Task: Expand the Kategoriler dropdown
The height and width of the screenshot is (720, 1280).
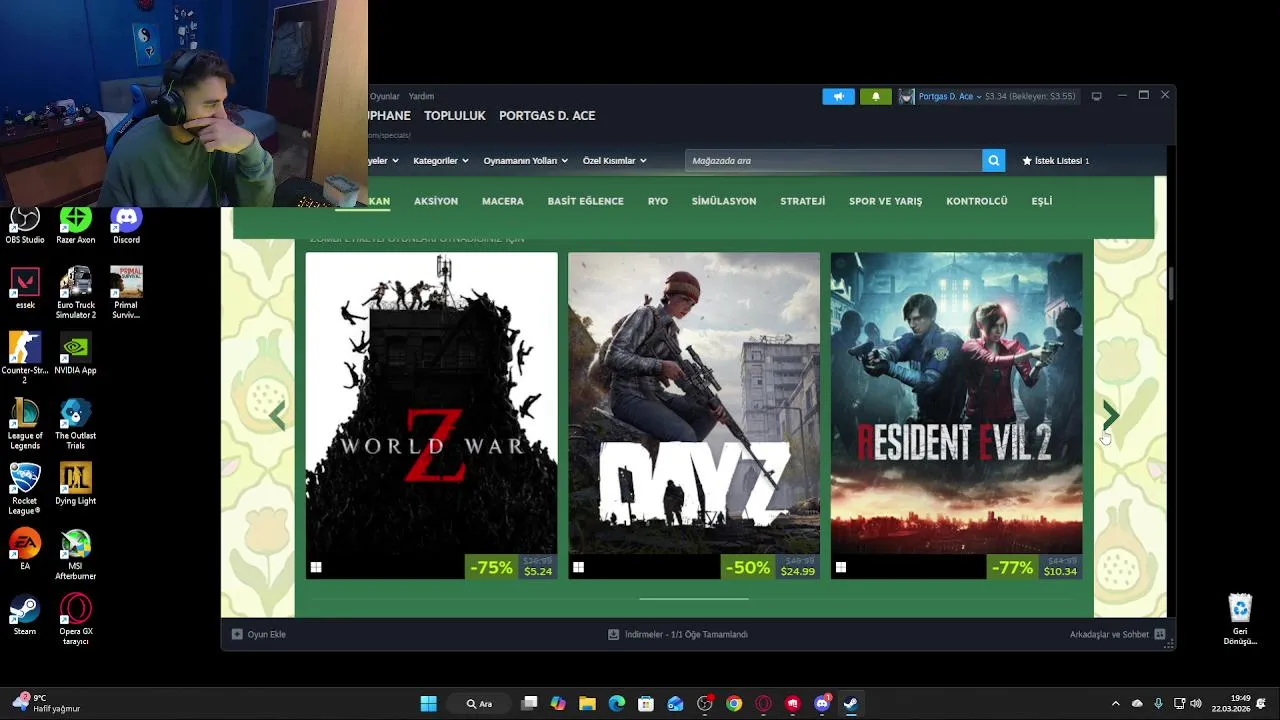Action: (x=441, y=160)
